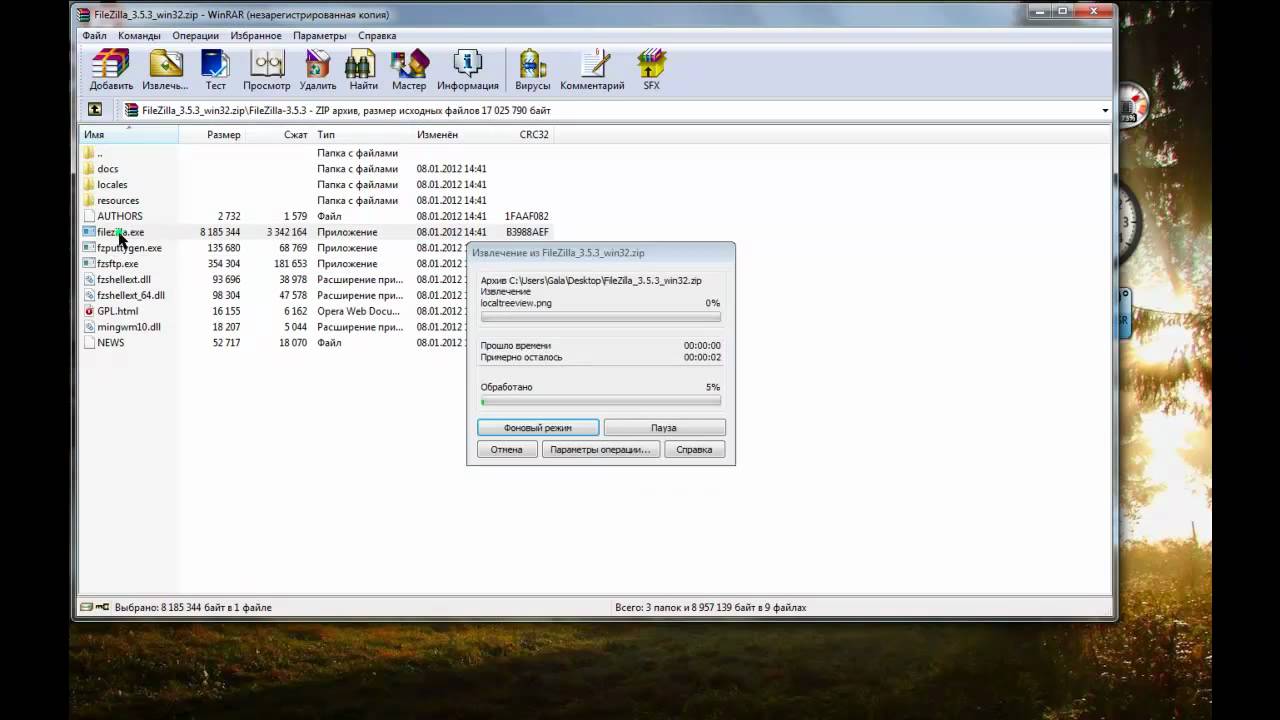The height and width of the screenshot is (720, 1280).
Task: Click the overall Обработано progress bar
Action: click(600, 401)
